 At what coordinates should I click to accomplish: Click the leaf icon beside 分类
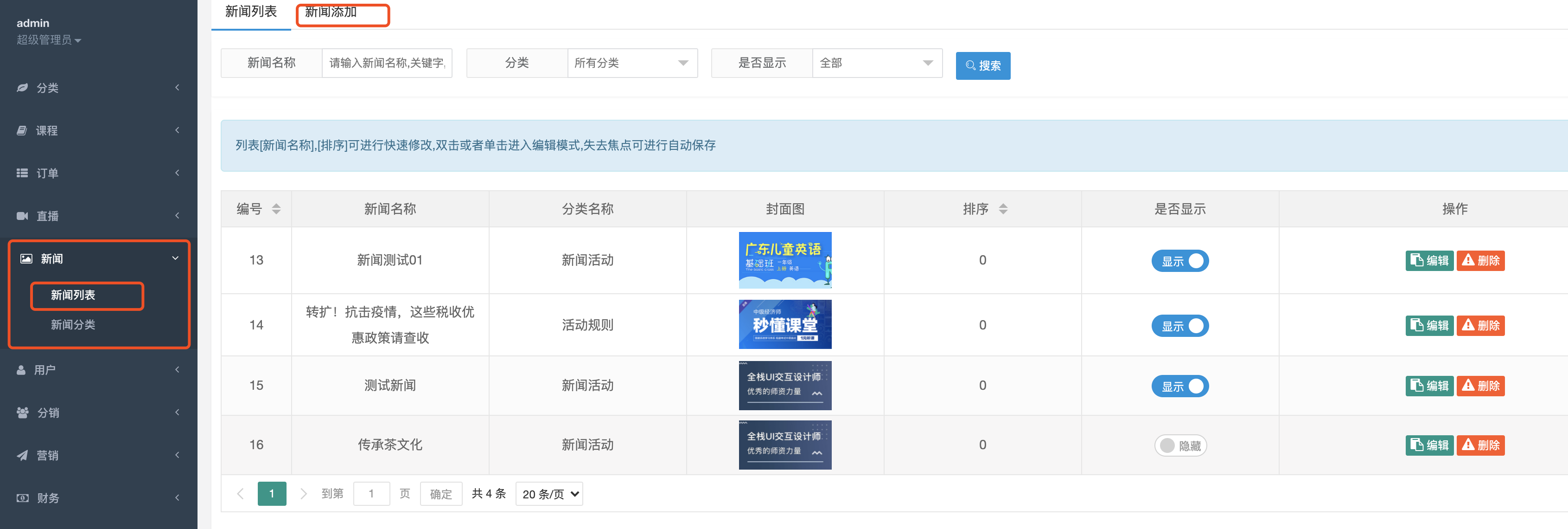pyautogui.click(x=23, y=88)
